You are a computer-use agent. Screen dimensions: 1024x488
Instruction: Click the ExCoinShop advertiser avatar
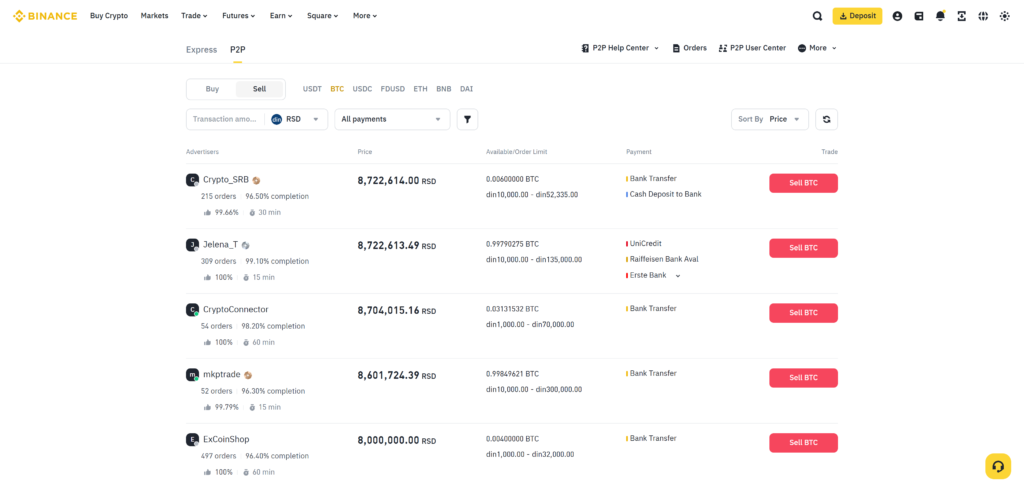click(x=192, y=440)
